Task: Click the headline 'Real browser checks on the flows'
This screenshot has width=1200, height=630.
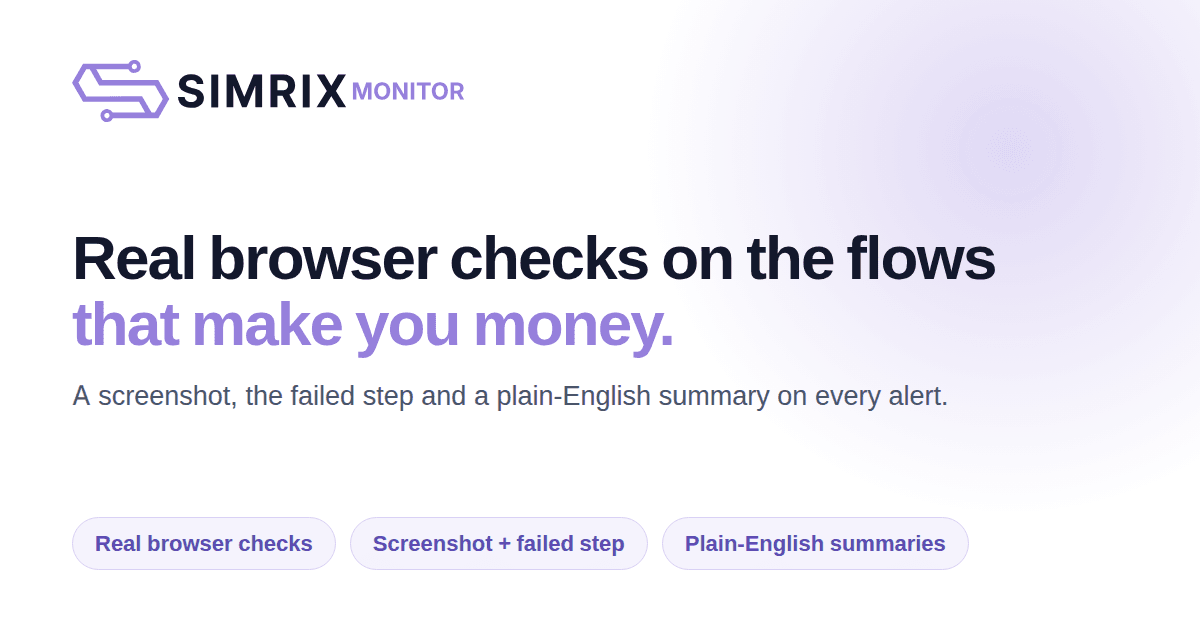Action: [534, 259]
